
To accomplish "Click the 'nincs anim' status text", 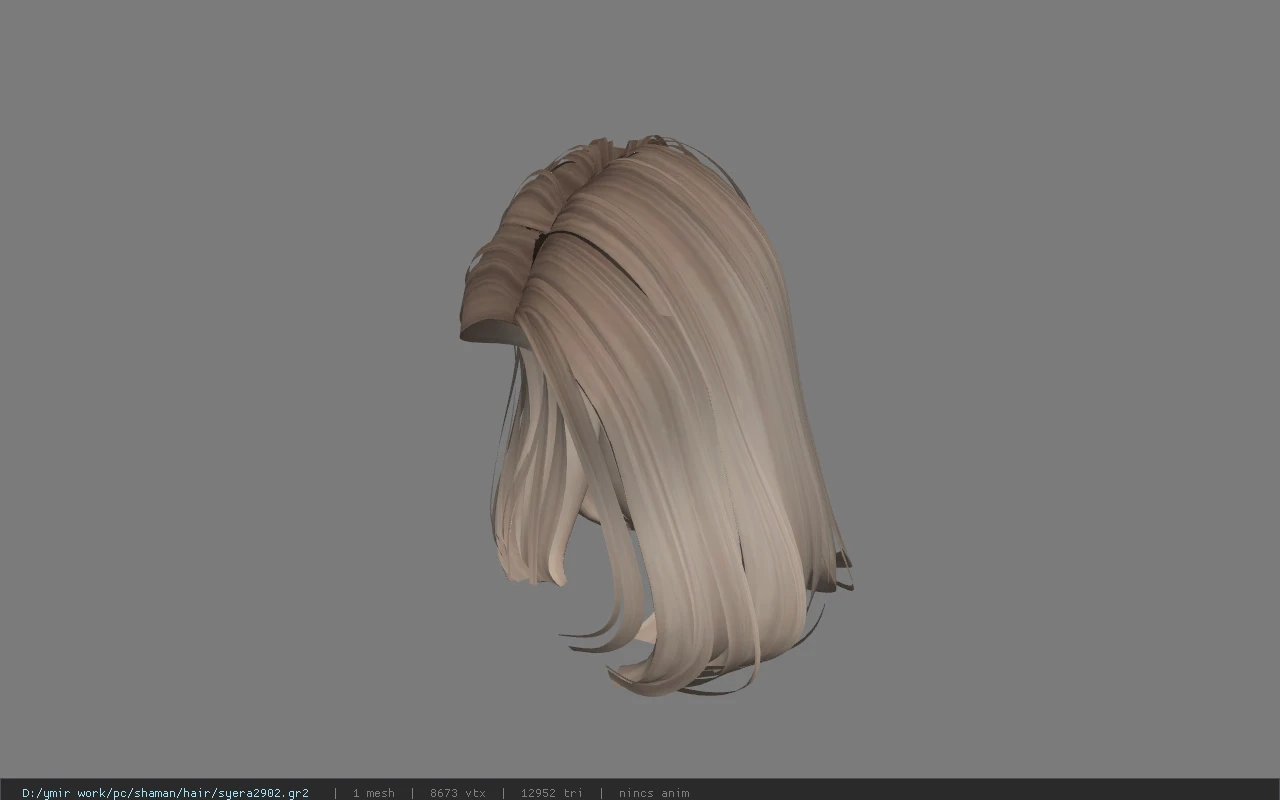I will coord(653,793).
